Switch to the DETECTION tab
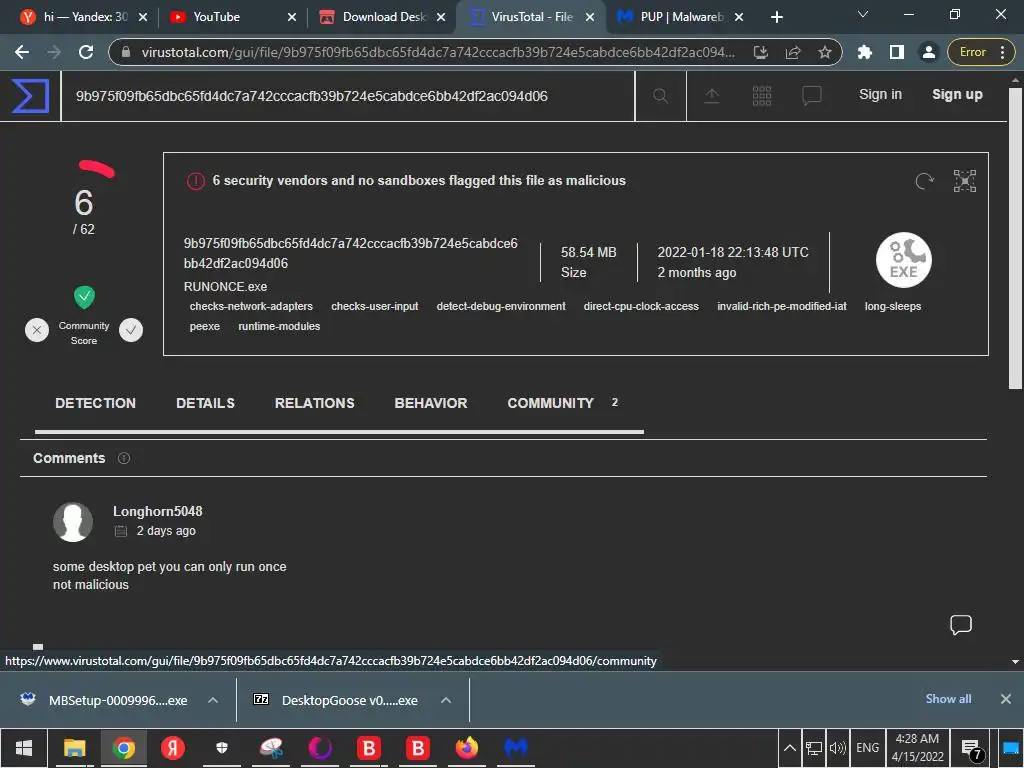 [x=95, y=404]
